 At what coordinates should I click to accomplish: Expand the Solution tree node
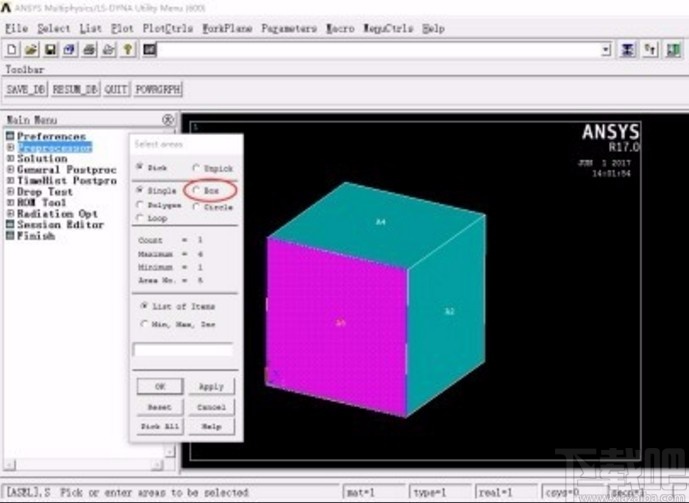[11, 158]
